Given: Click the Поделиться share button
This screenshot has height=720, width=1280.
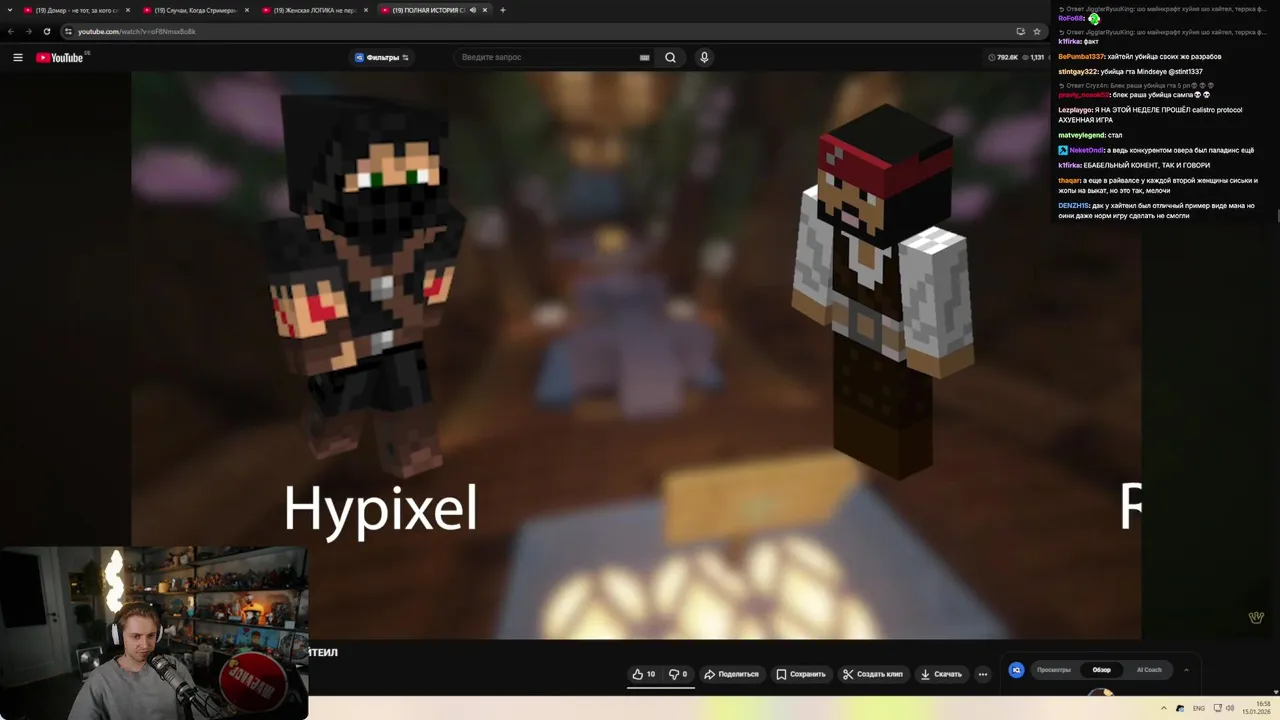Looking at the screenshot, I should (x=731, y=674).
